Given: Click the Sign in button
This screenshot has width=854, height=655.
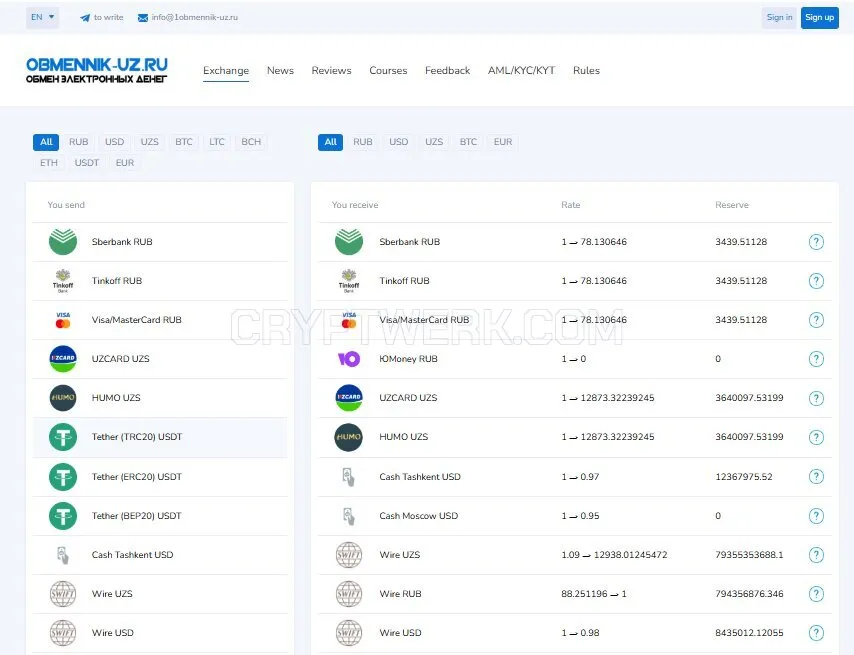Looking at the screenshot, I should (x=779, y=17).
